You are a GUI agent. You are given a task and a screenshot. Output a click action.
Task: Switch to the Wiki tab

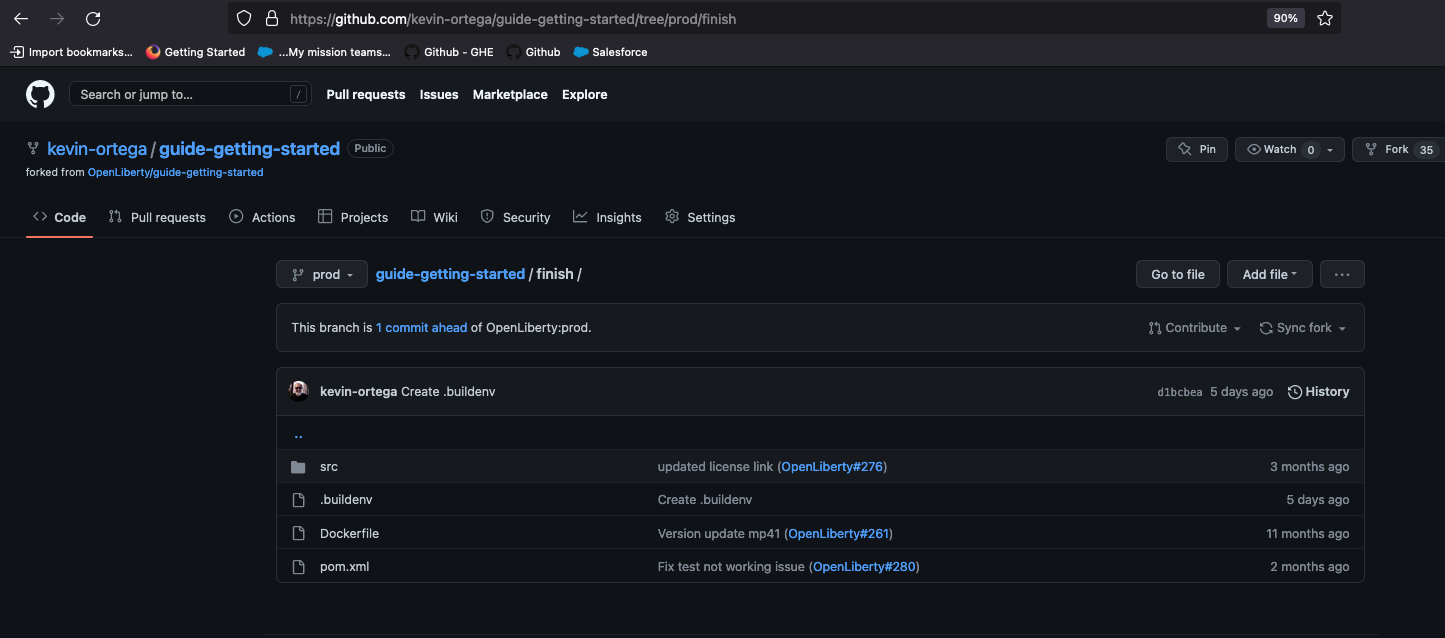click(434, 217)
